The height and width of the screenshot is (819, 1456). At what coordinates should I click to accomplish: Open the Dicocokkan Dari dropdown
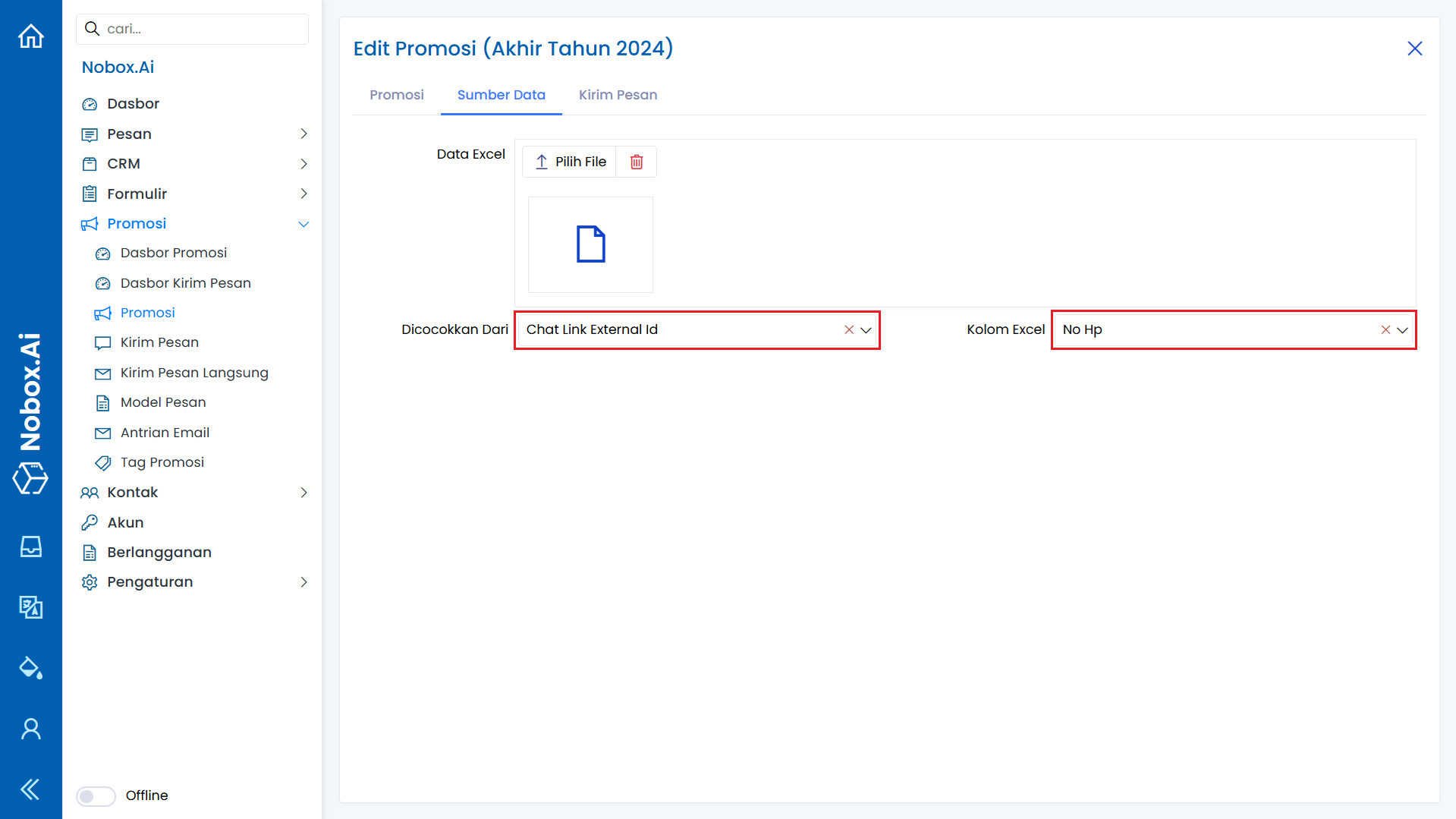click(x=866, y=330)
